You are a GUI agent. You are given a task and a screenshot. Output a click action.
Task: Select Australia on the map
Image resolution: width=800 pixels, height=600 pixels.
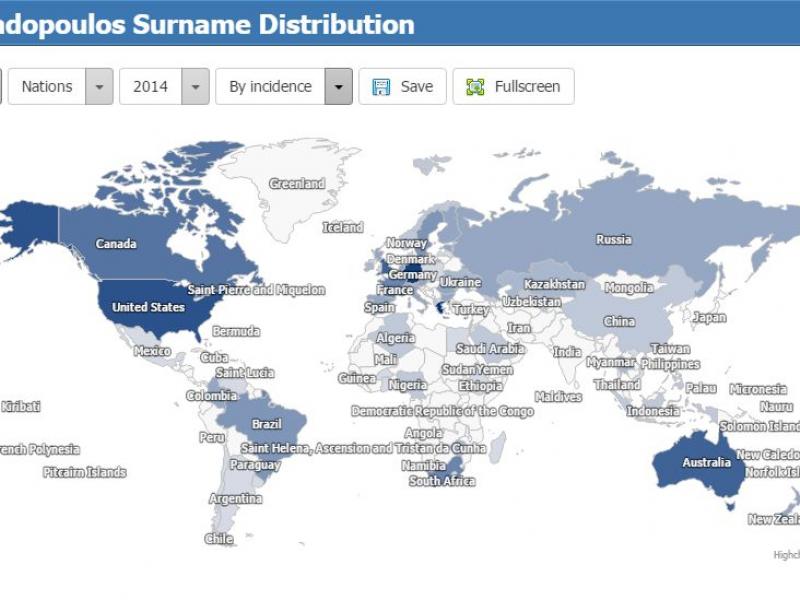(706, 463)
